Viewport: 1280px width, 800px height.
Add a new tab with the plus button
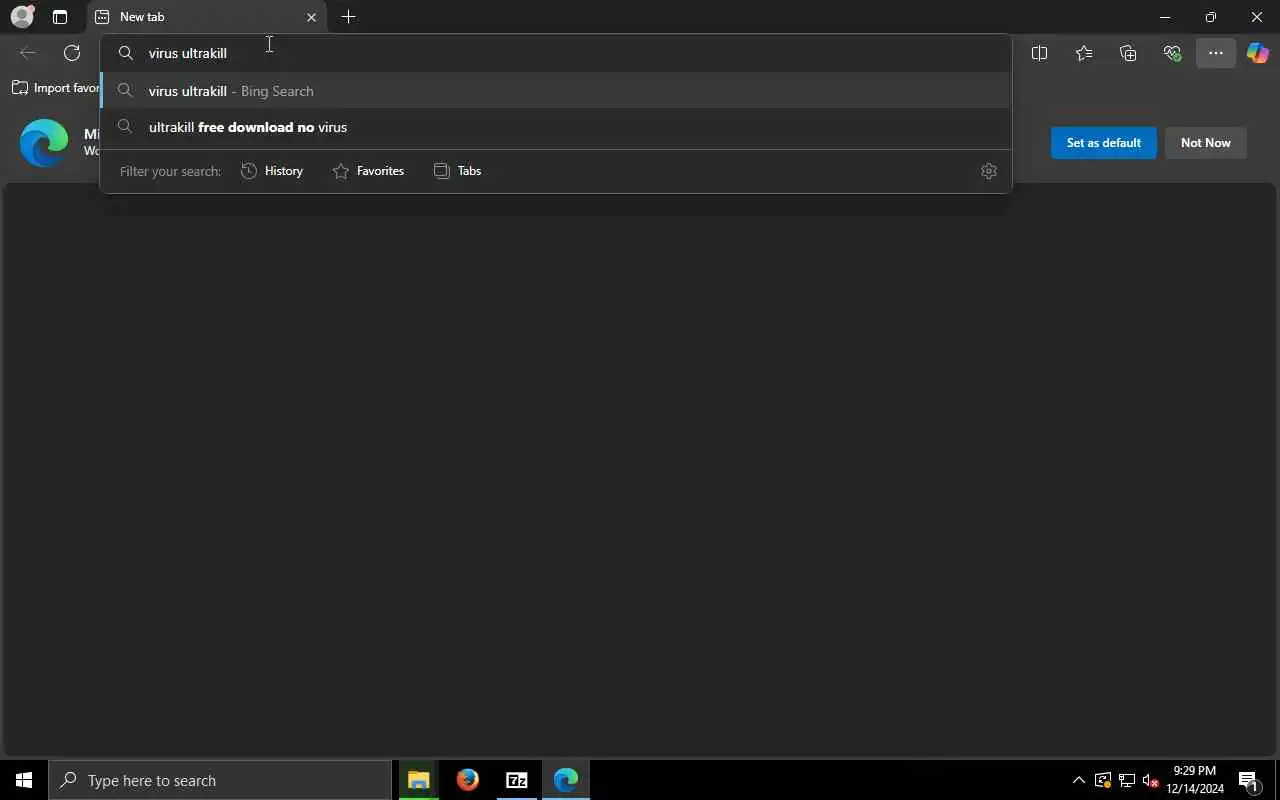(x=348, y=17)
